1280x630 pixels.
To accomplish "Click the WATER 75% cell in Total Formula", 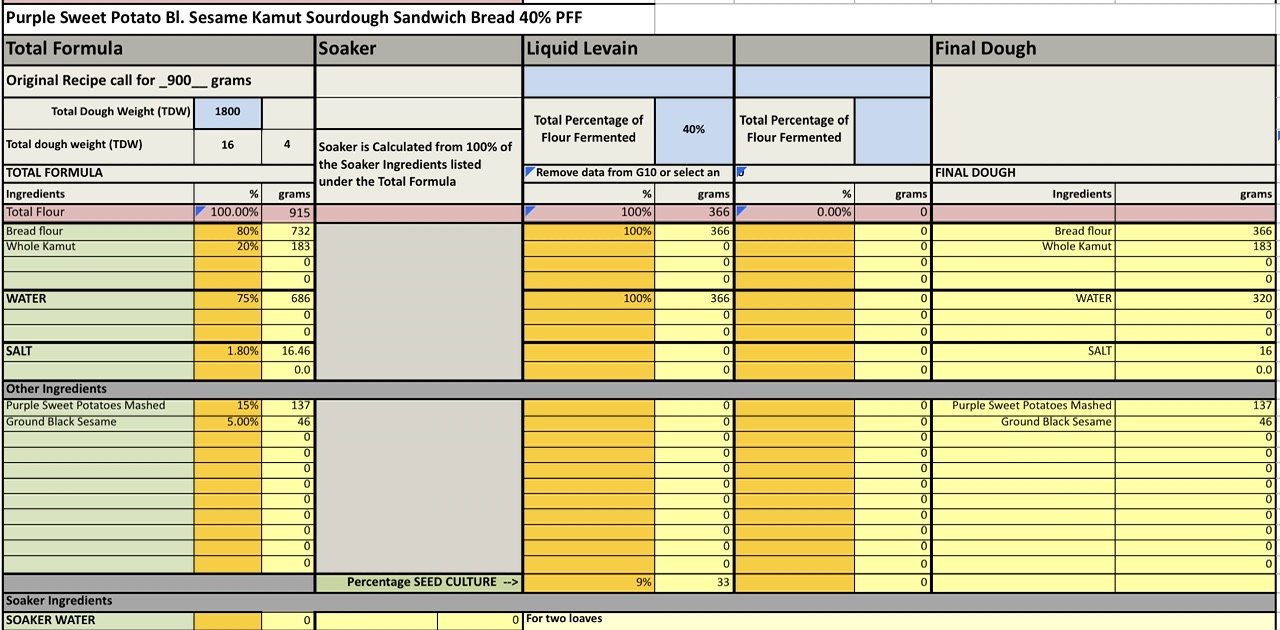I will point(228,298).
